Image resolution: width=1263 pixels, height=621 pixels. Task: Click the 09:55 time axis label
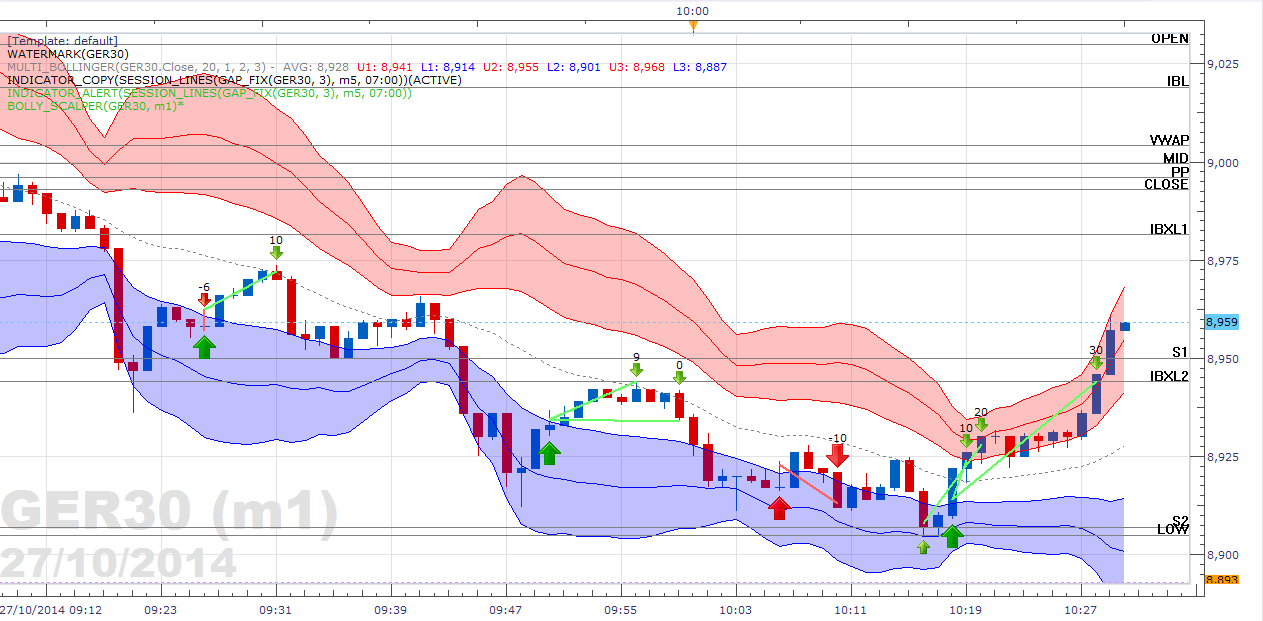pos(621,609)
